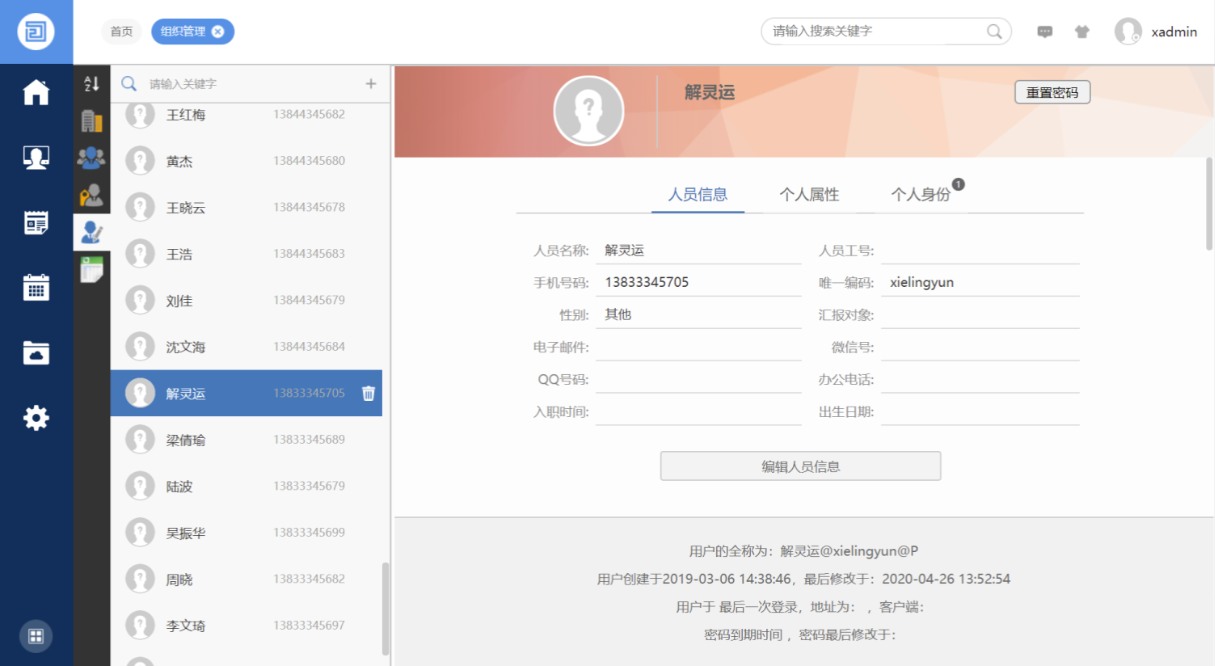Close the 组织管理 tab
Screen dimensions: 1215x666
coord(218,32)
